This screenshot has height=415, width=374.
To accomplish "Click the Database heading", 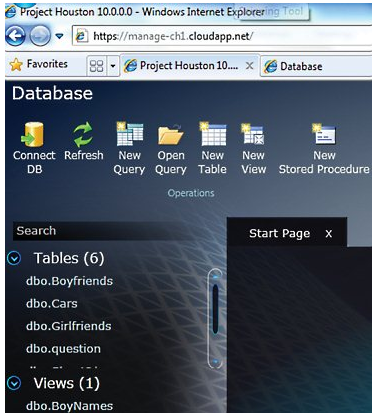I will pyautogui.click(x=52, y=93).
